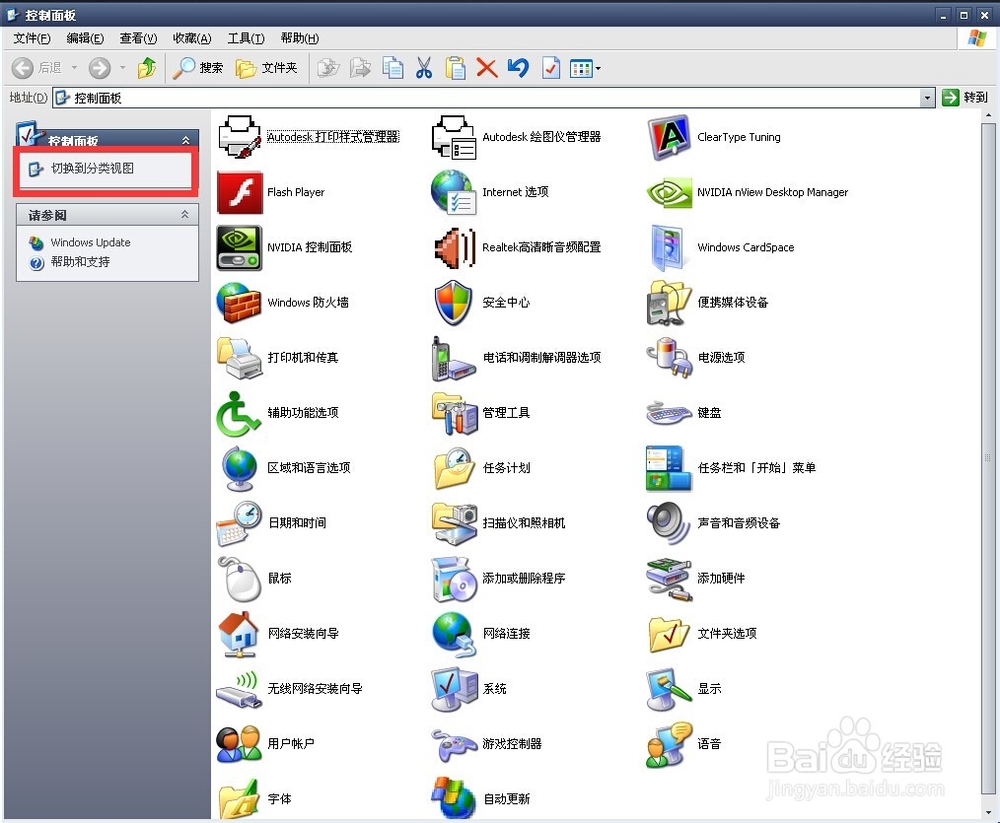Open Autodesk 打印样式管理器 icon
This screenshot has width=1000, height=823.
tap(239, 137)
